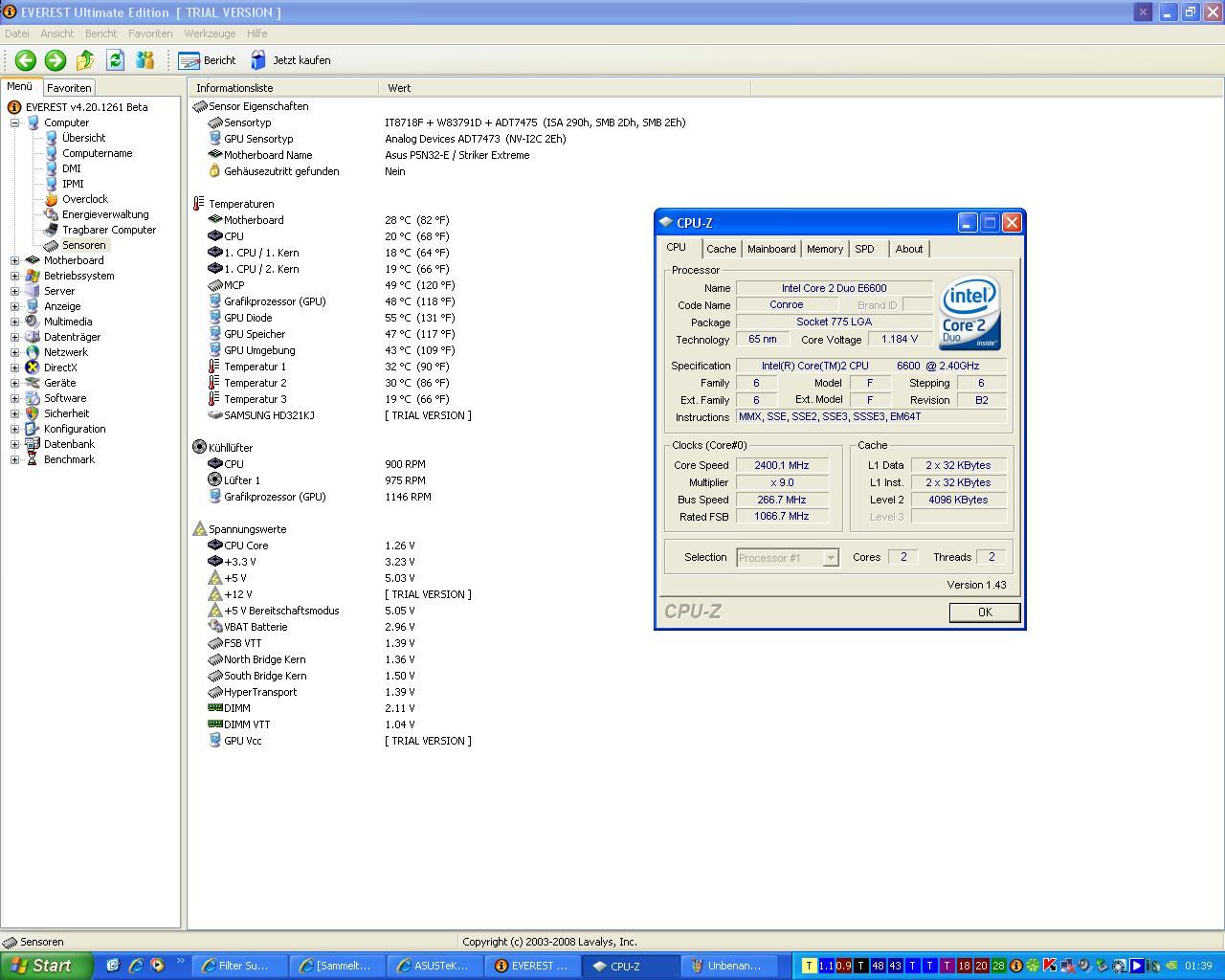The height and width of the screenshot is (980, 1225).
Task: Click the users icon in toolbar
Action: pos(145,60)
